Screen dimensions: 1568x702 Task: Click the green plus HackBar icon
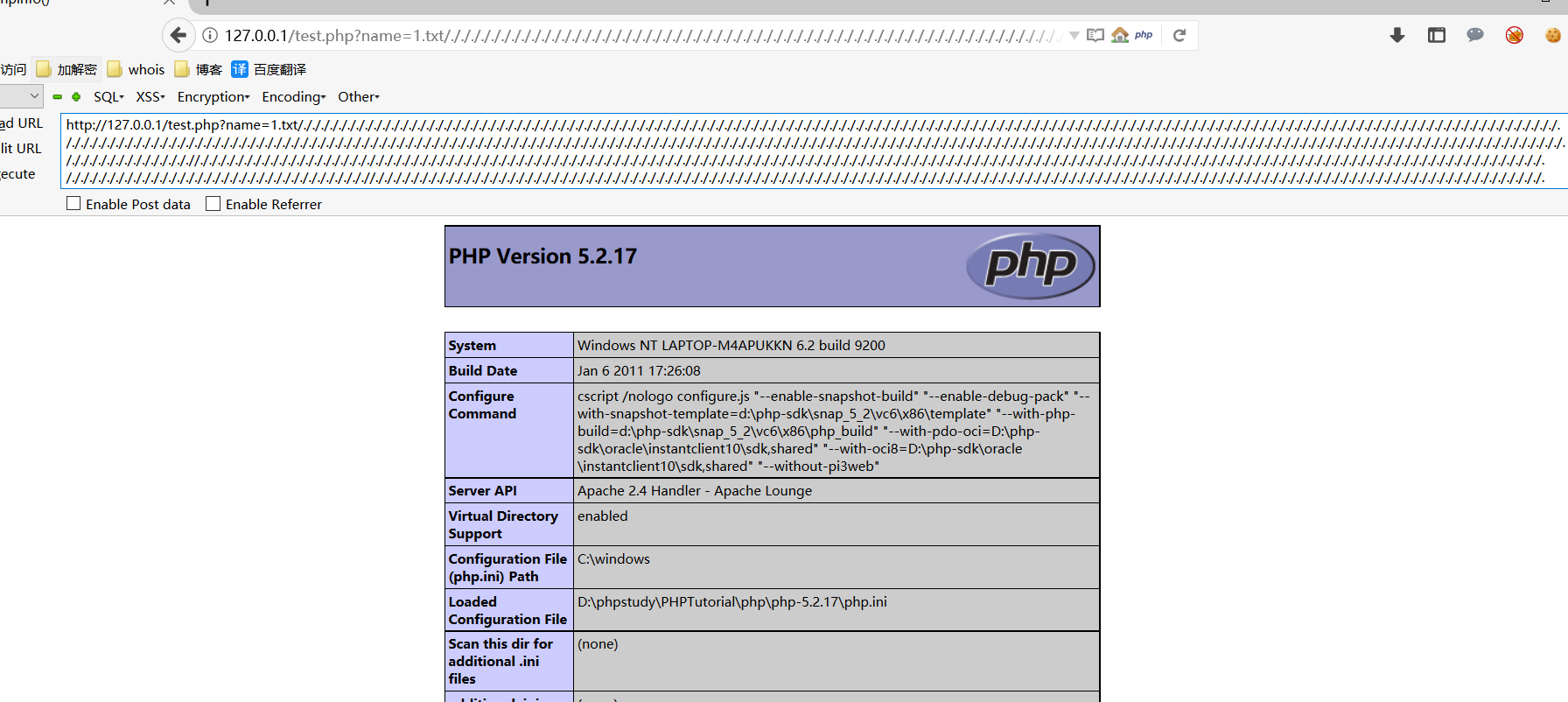[x=76, y=97]
